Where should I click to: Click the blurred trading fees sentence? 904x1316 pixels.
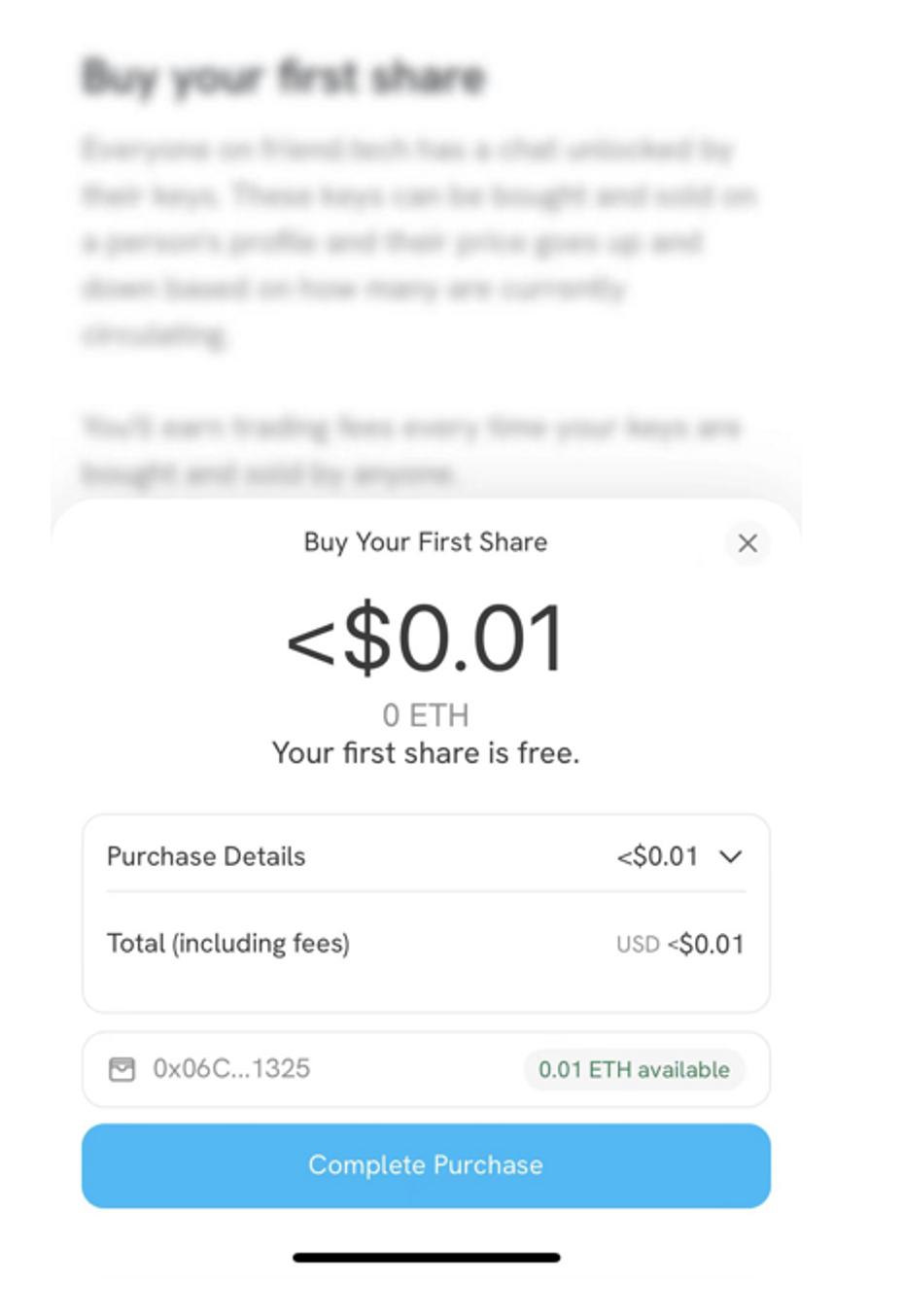tap(412, 450)
